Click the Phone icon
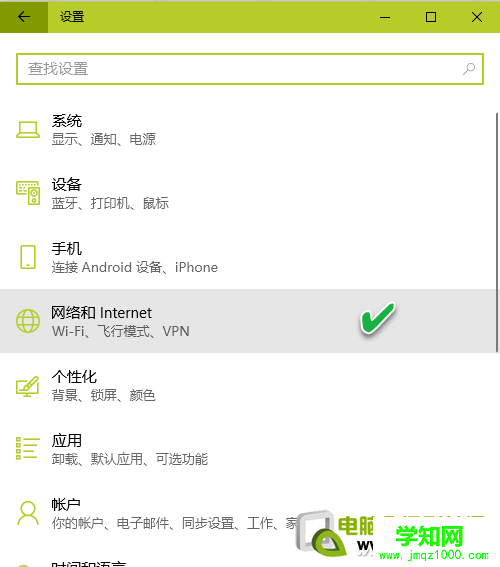The height and width of the screenshot is (567, 500). click(x=28, y=257)
